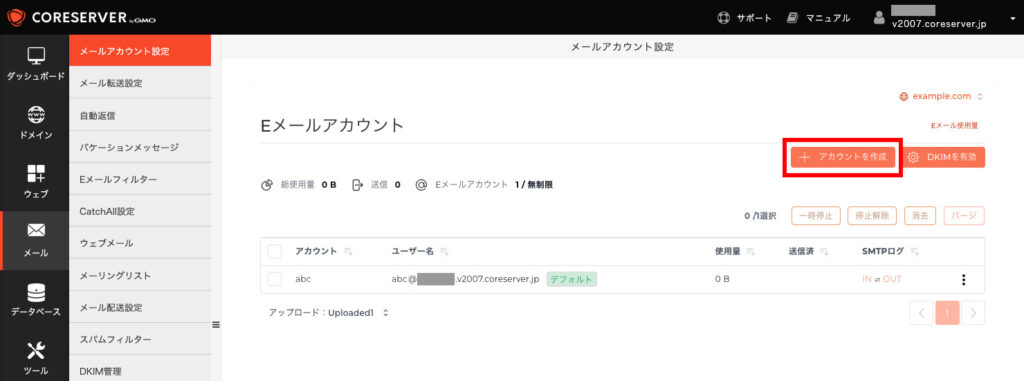Open the ドメイン section
Screen dimensions: 1024x381
[35, 123]
